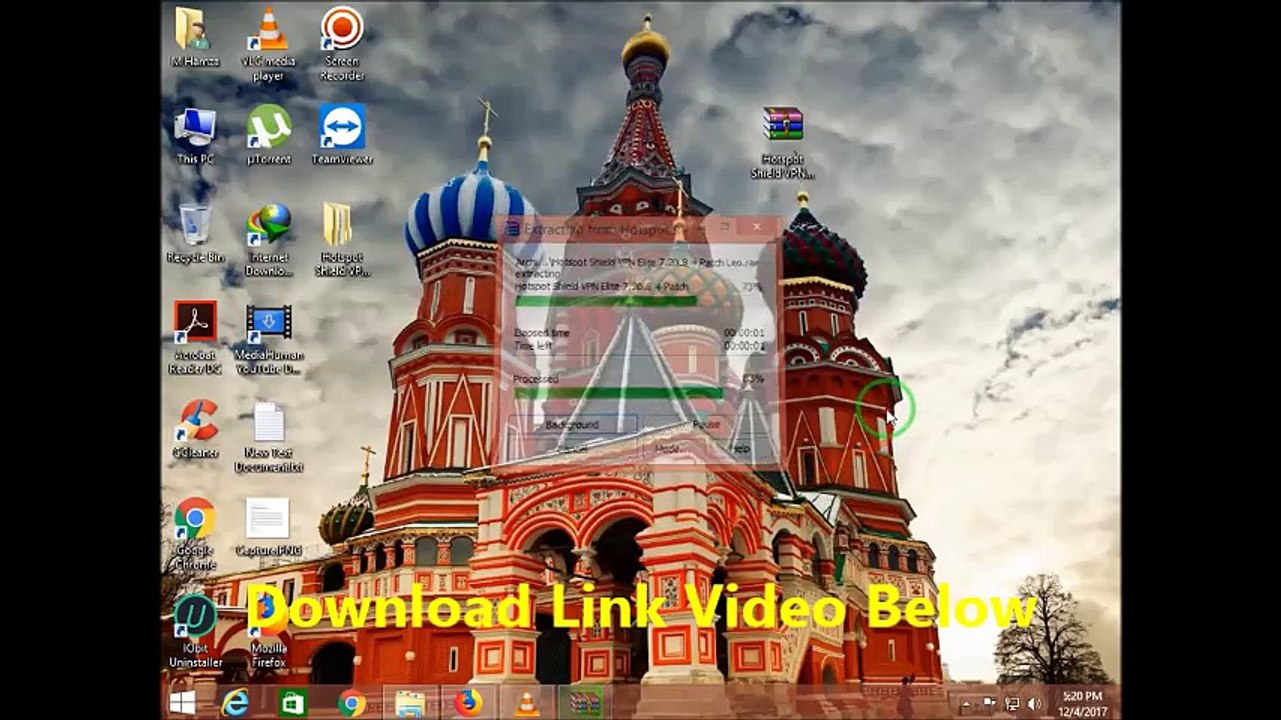Click the Background button in extraction dialog
Viewport: 1281px width, 720px height.
click(x=573, y=425)
